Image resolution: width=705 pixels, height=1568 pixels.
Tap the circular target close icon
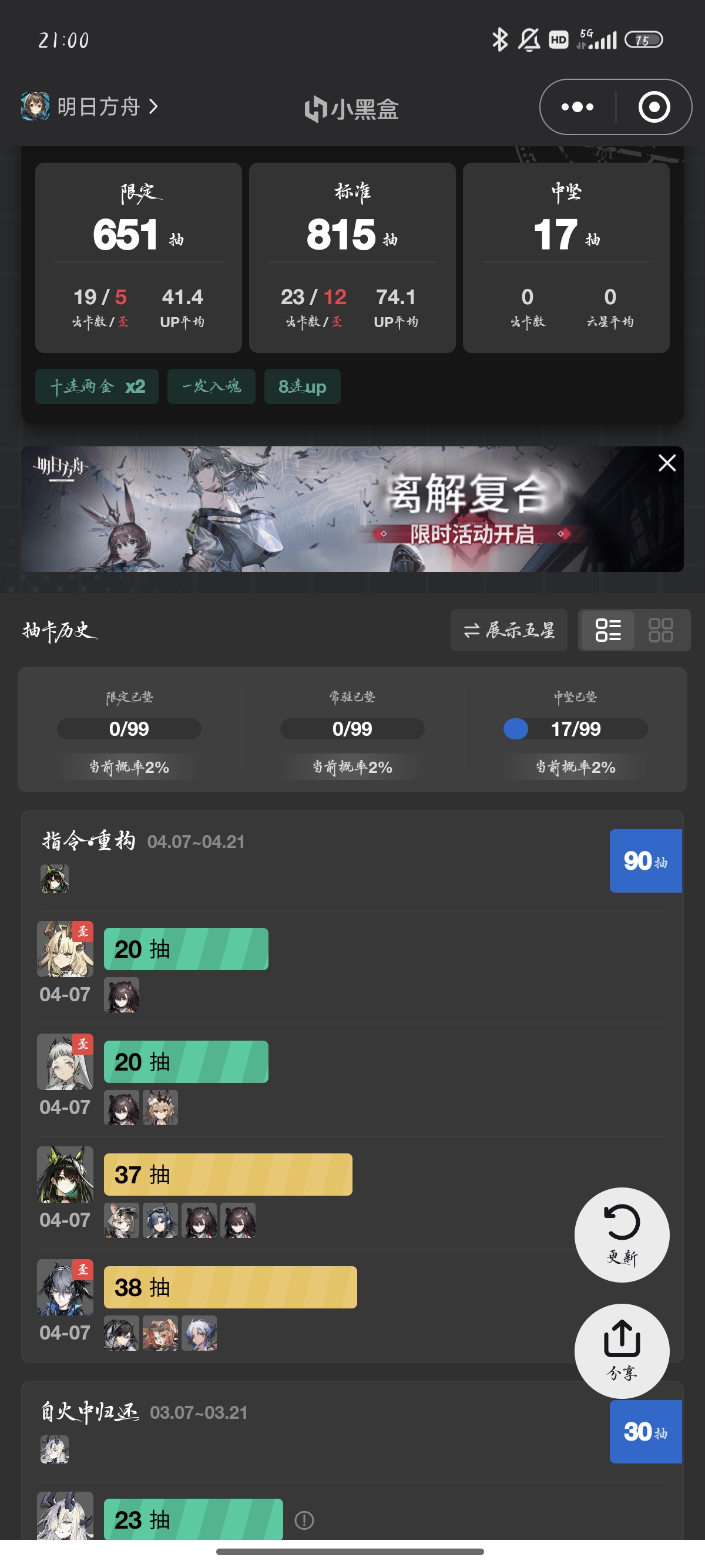point(654,107)
